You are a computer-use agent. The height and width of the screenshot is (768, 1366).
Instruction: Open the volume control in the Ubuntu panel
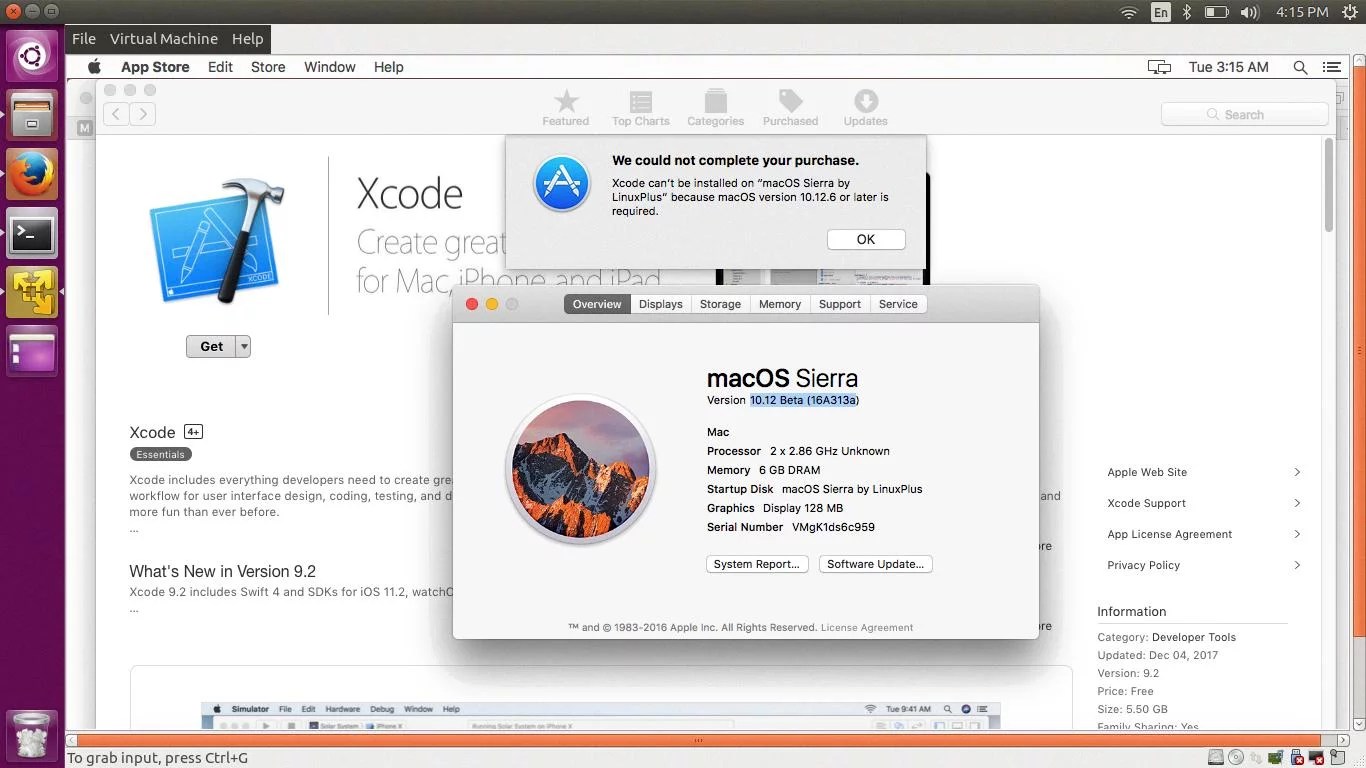(x=1249, y=12)
